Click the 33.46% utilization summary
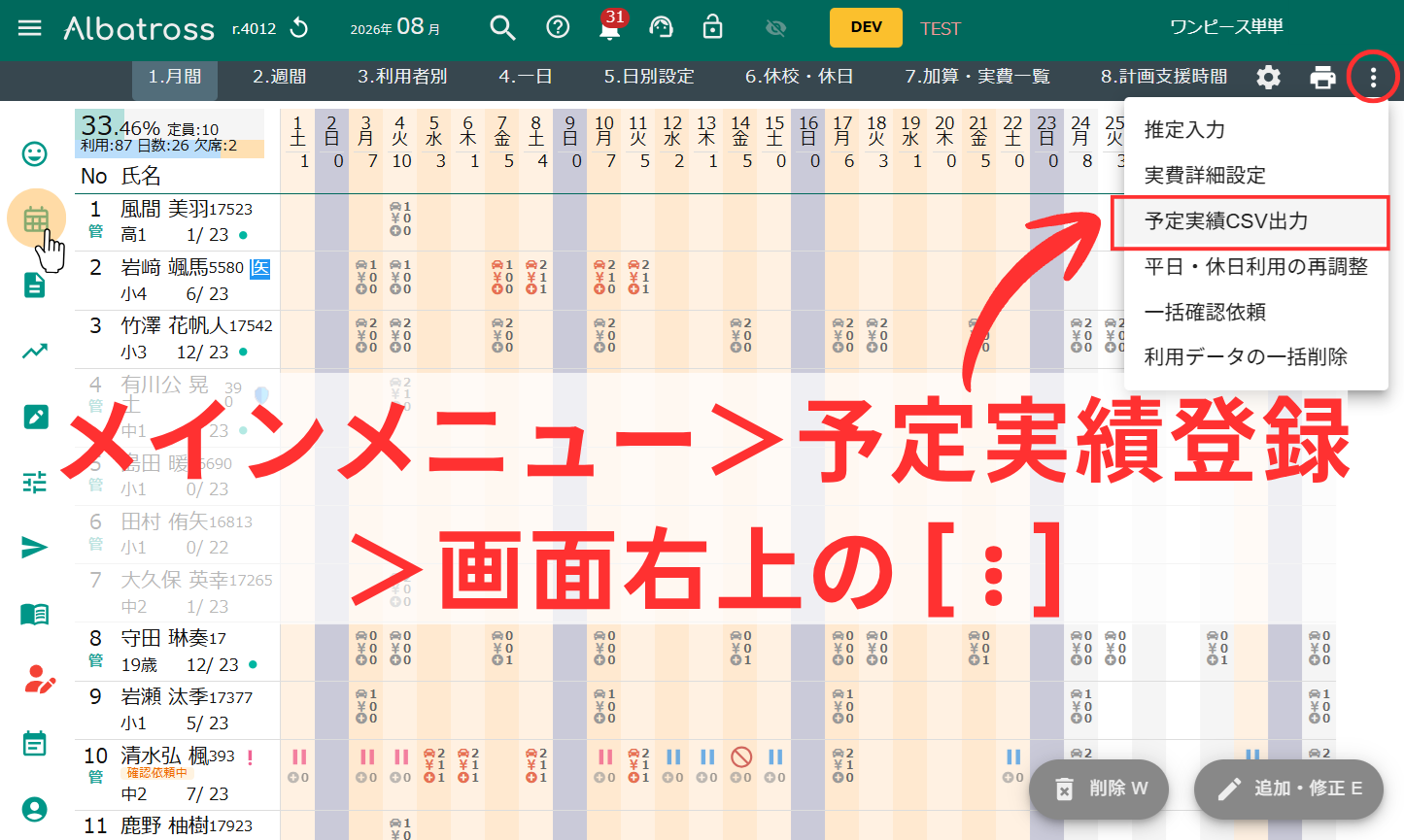This screenshot has height=840, width=1404. click(x=169, y=134)
